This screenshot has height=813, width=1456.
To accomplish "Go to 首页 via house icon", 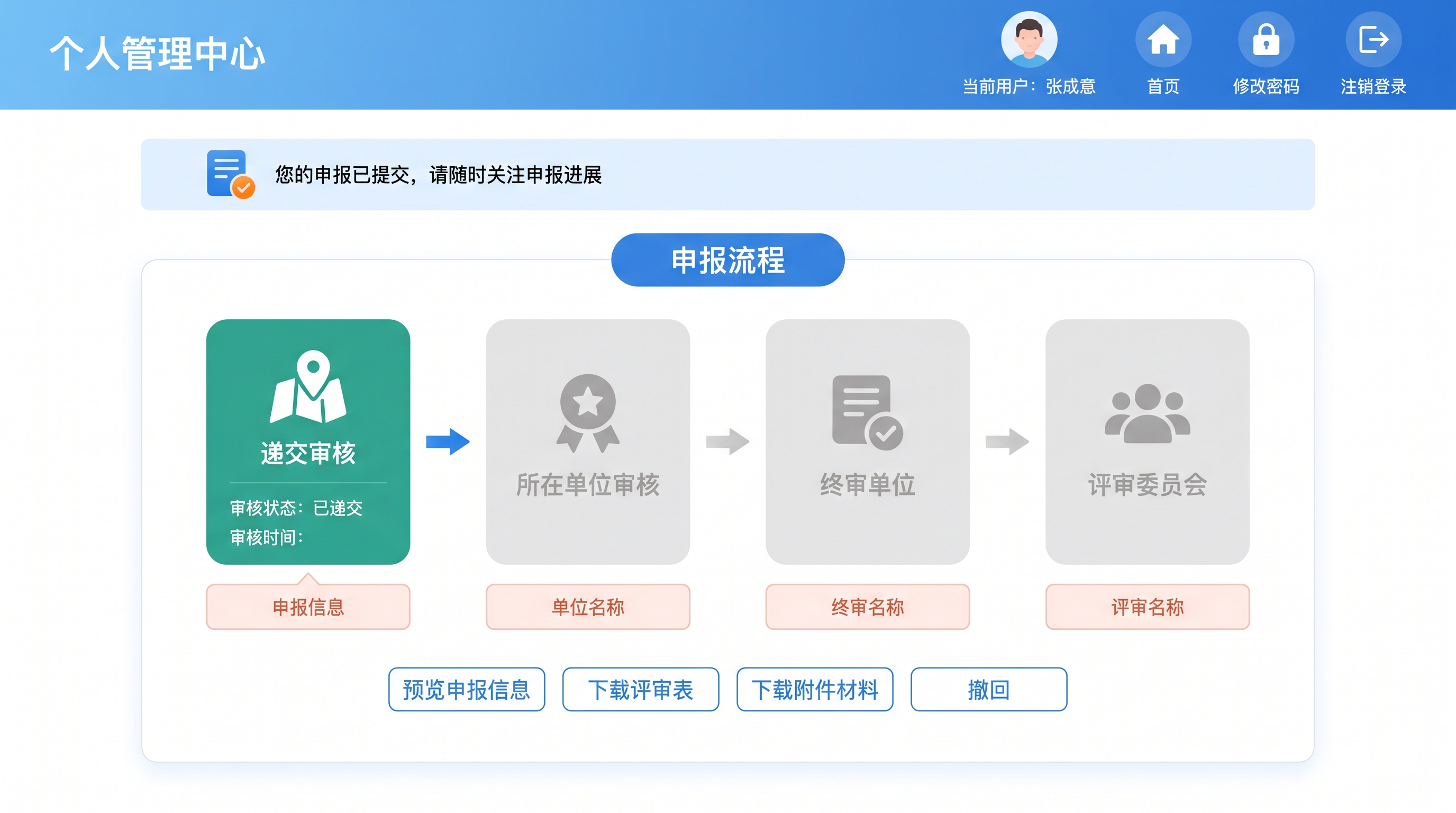I will (1163, 39).
